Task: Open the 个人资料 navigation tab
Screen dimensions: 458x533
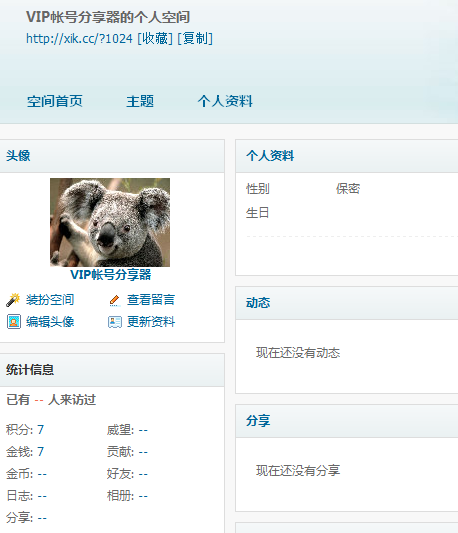Action: click(x=225, y=101)
